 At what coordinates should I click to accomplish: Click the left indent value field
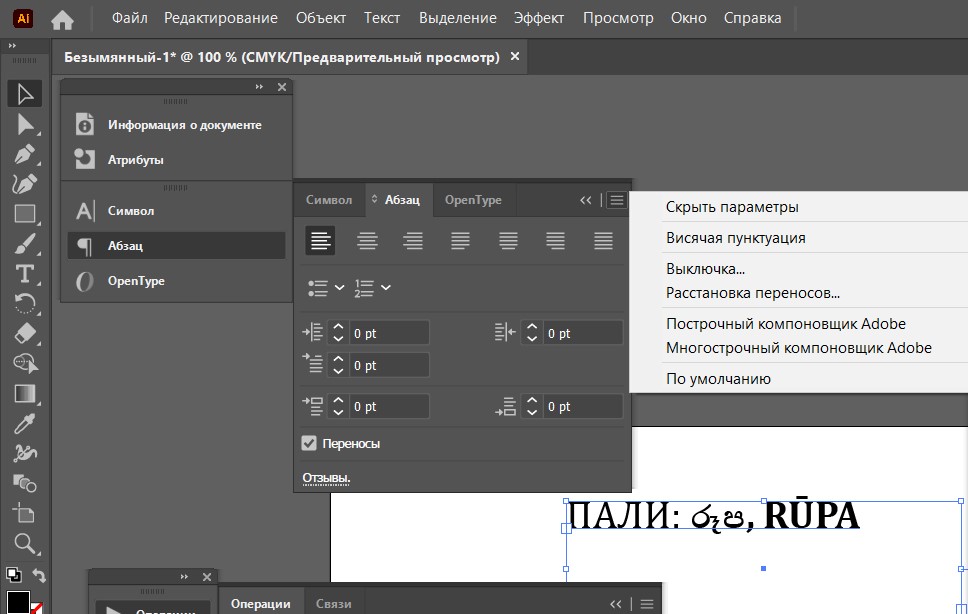[x=388, y=333]
